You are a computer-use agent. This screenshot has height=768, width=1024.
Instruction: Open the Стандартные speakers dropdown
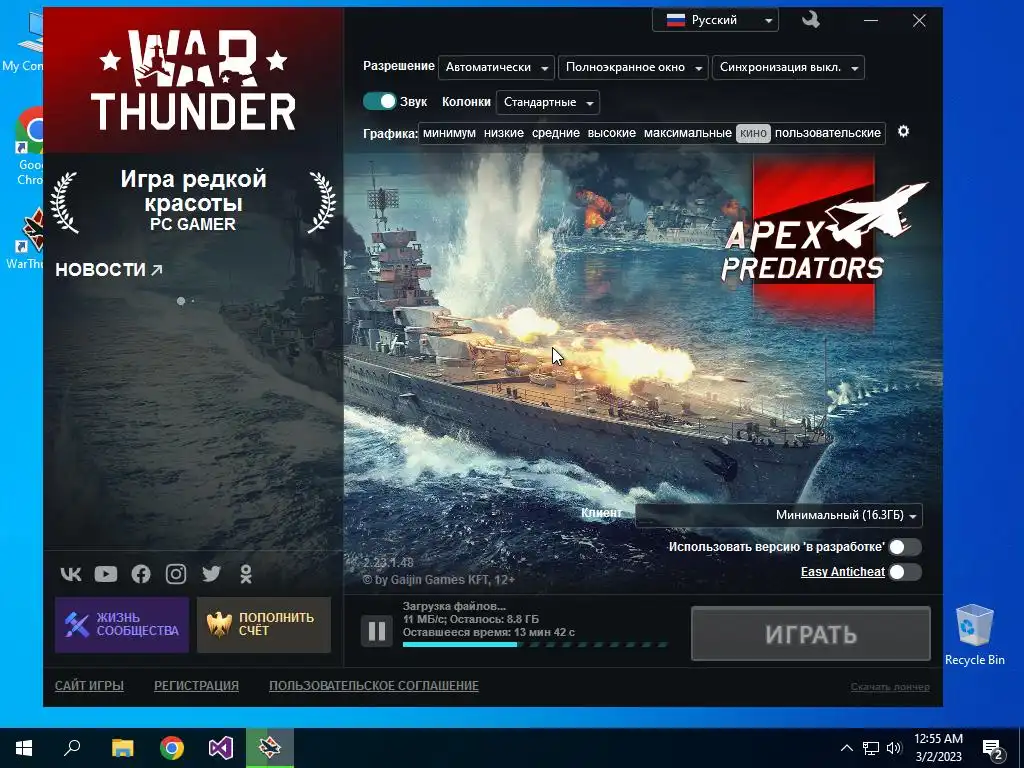click(x=548, y=103)
